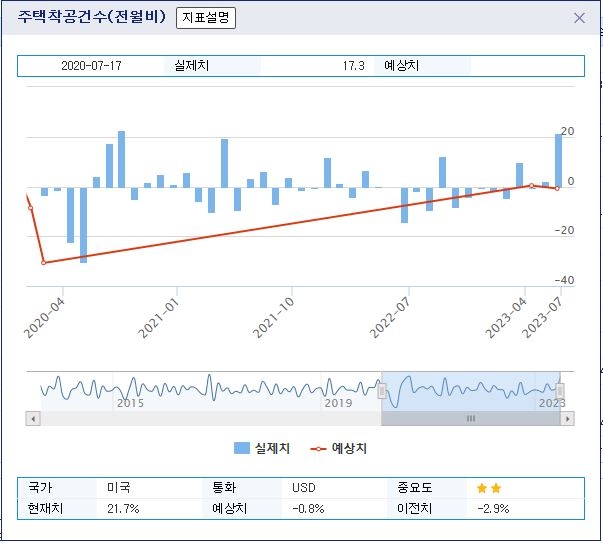Viewport: 603px width, 543px height.
Task: Click the 실제치 value 17.3
Action: point(353,66)
